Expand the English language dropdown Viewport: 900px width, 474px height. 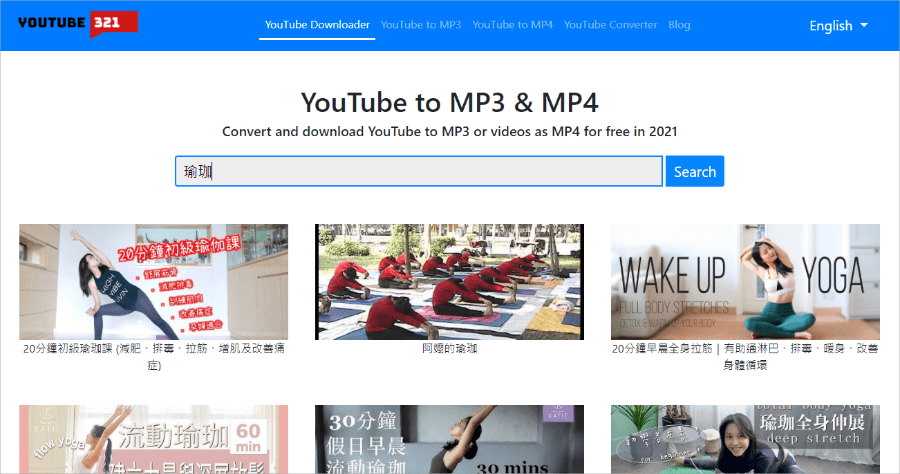838,26
